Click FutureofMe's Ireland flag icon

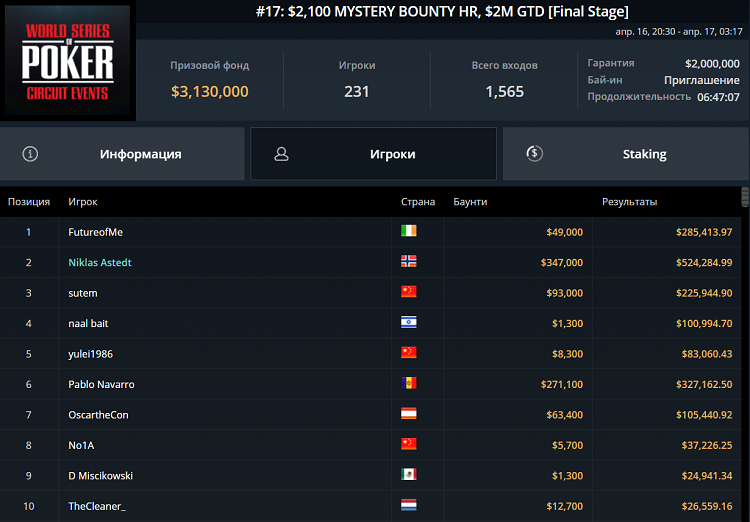(x=408, y=231)
